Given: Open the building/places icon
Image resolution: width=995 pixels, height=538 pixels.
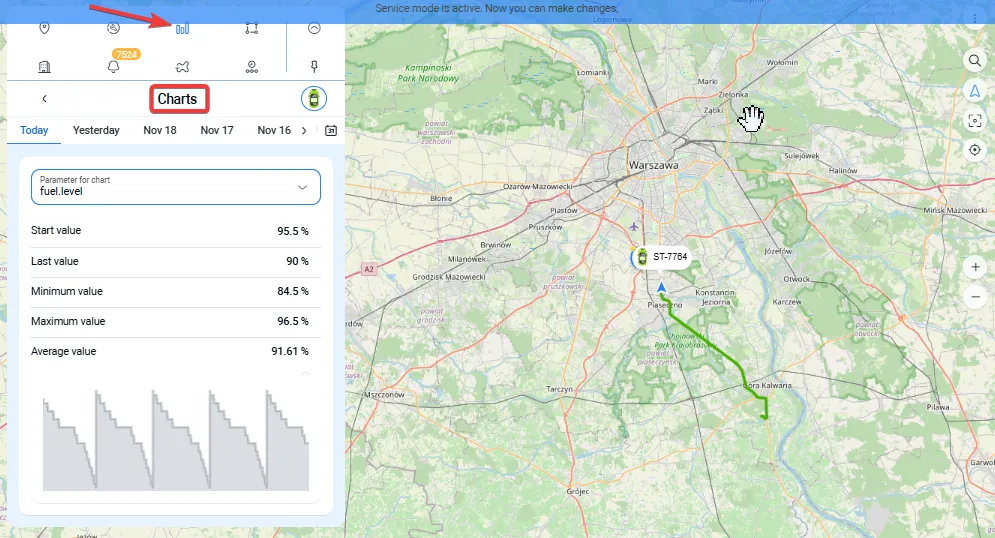Looking at the screenshot, I should [x=44, y=67].
